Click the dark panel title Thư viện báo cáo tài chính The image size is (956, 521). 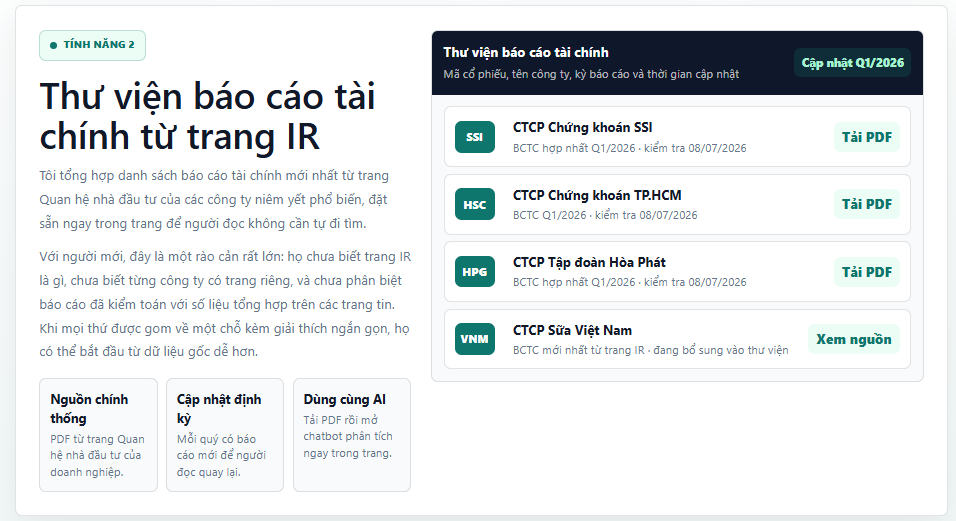[526, 52]
